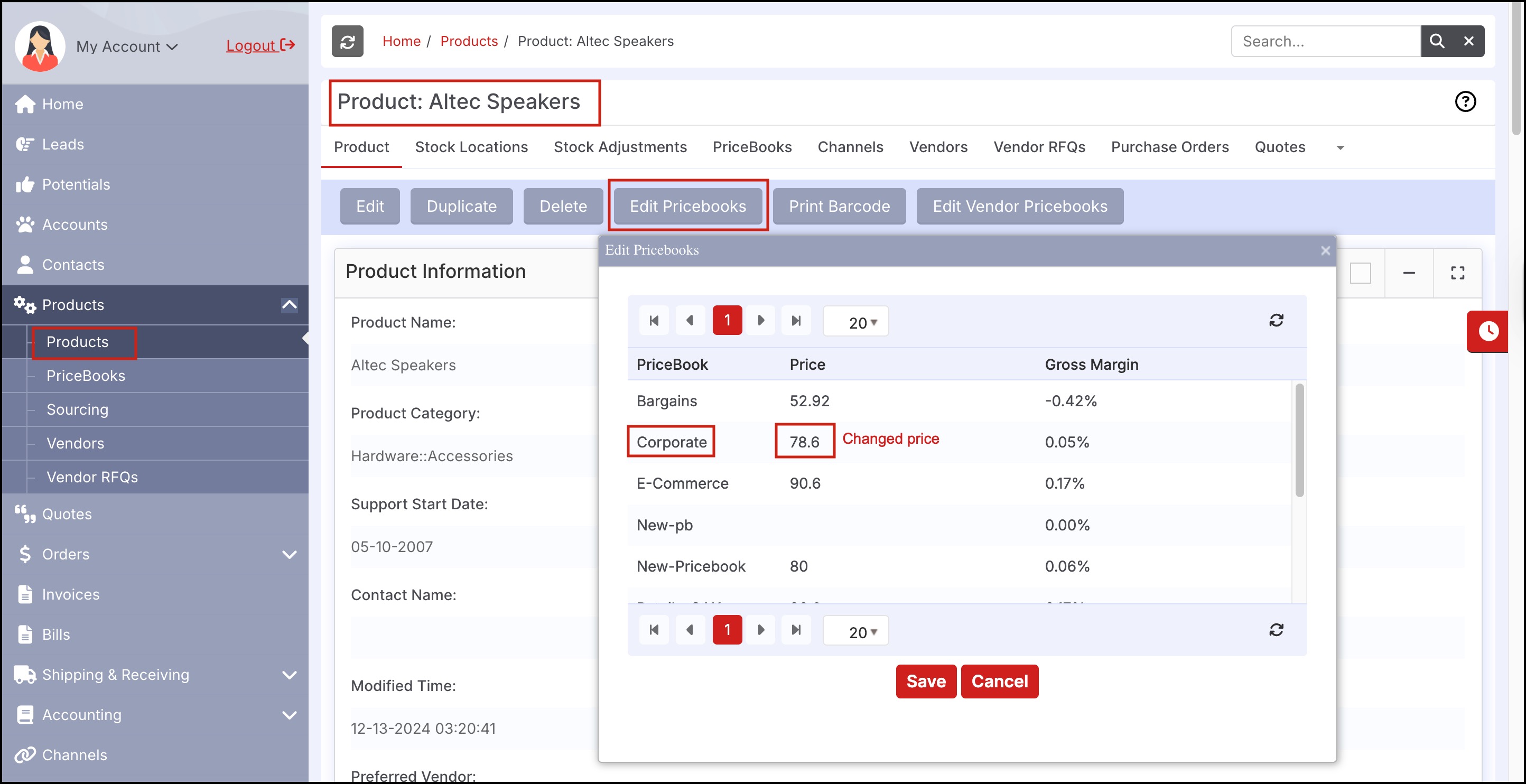Open My Account dropdown menu
The width and height of the screenshot is (1526, 784).
point(127,47)
